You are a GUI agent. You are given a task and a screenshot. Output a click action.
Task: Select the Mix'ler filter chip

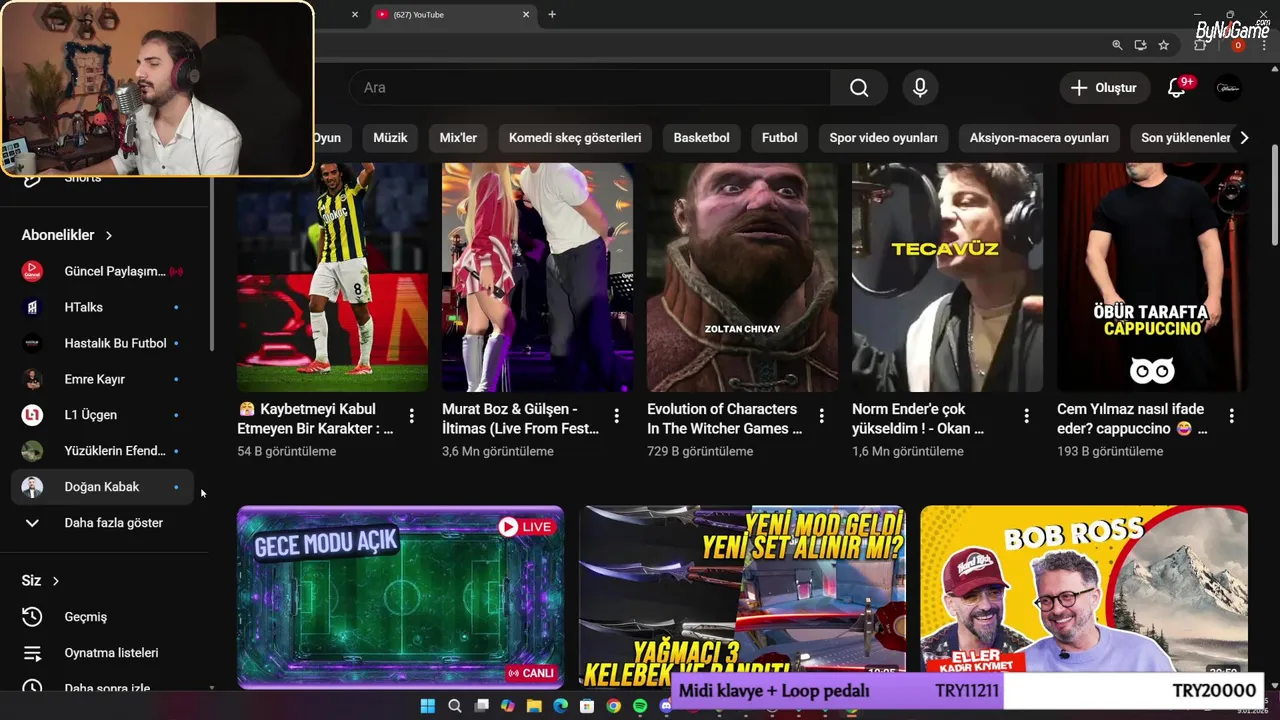[x=458, y=138]
